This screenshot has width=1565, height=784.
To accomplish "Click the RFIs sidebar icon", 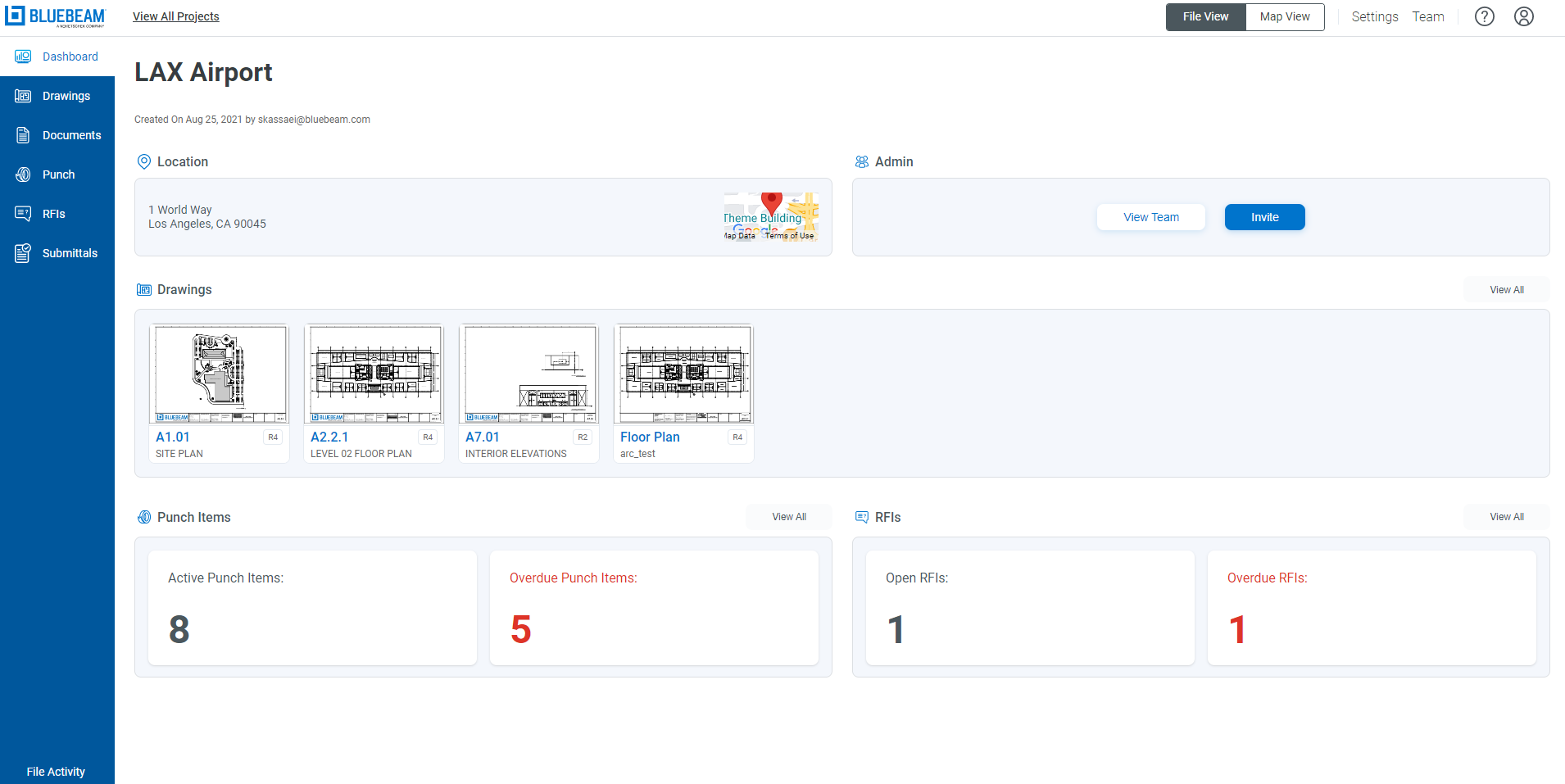I will (x=23, y=214).
